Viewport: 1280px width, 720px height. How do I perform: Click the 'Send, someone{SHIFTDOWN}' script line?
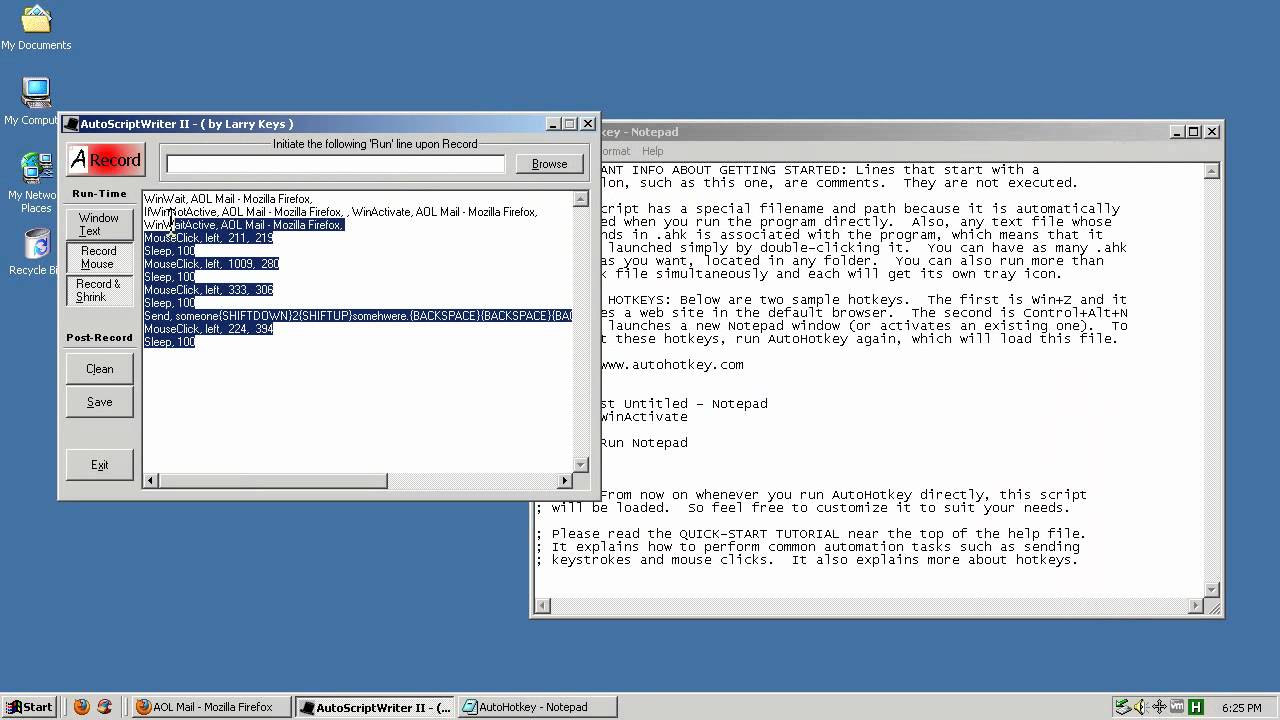358,316
